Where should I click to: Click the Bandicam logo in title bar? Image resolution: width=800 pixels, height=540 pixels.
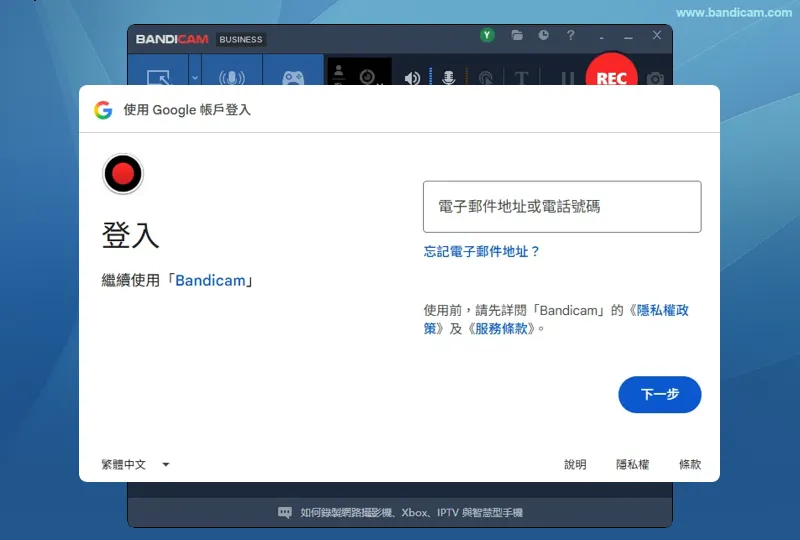pos(172,39)
